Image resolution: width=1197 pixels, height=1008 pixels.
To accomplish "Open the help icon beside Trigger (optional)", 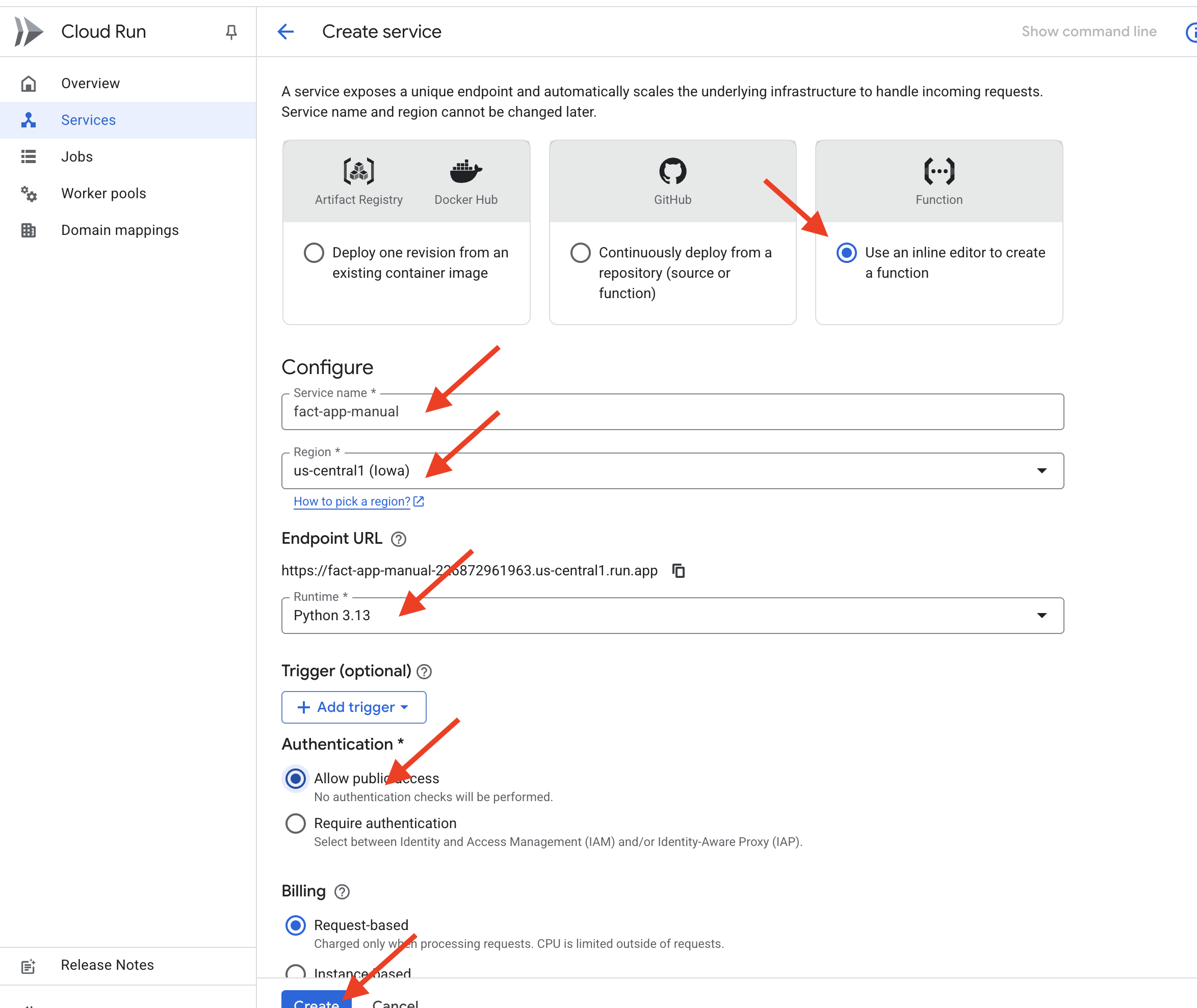I will [x=424, y=672].
